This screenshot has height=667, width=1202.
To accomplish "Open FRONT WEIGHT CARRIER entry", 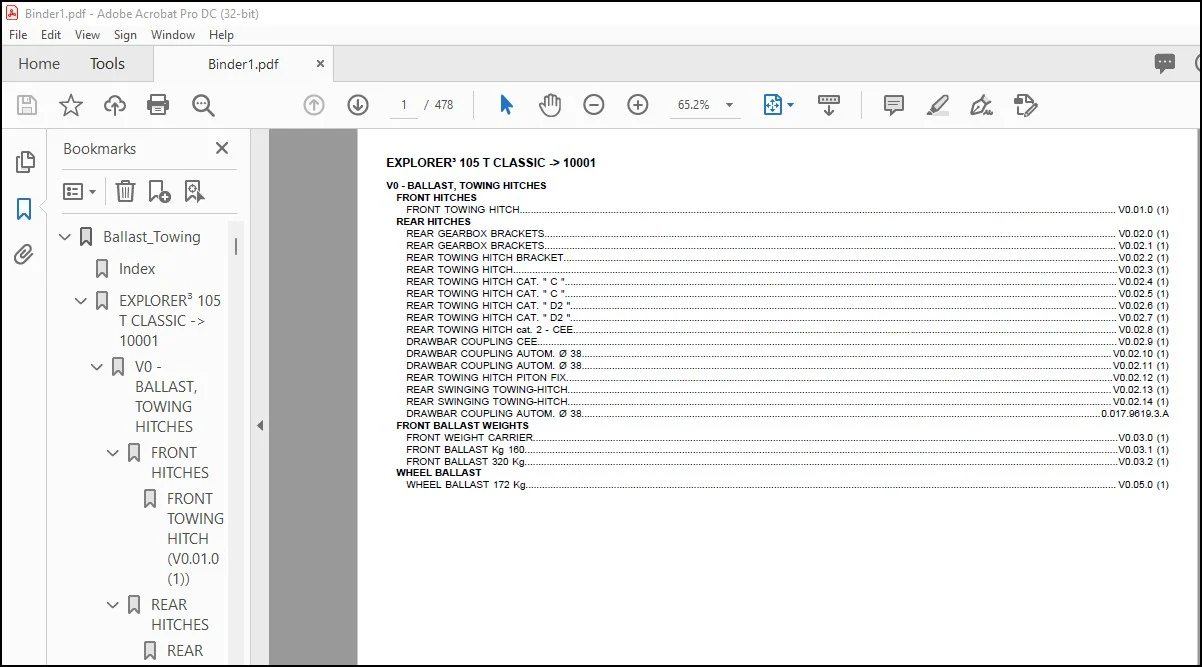I will coord(787,438).
